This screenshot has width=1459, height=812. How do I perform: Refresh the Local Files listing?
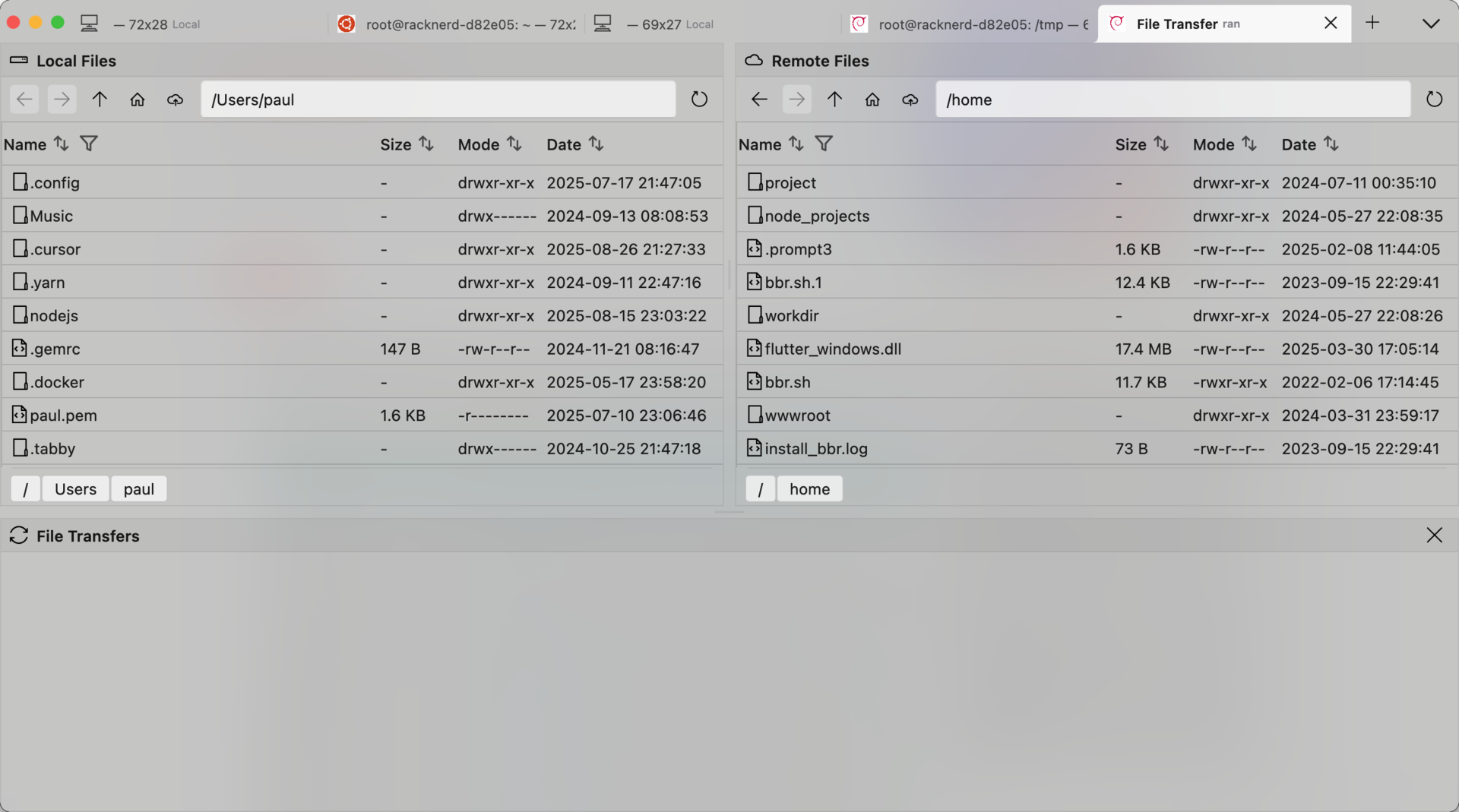pos(699,100)
